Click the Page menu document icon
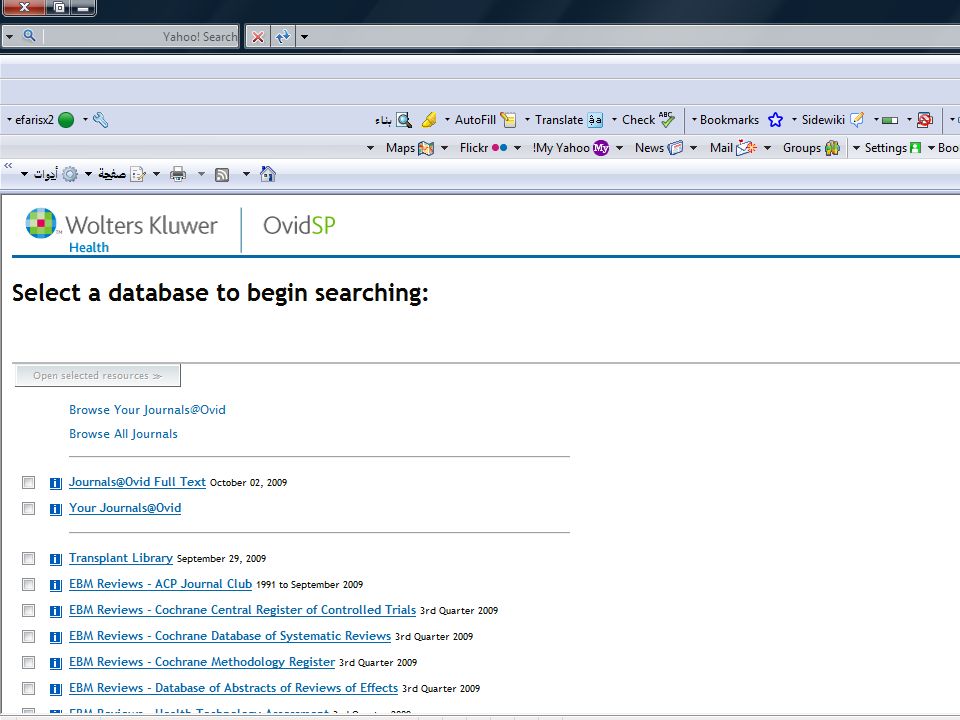 [138, 174]
